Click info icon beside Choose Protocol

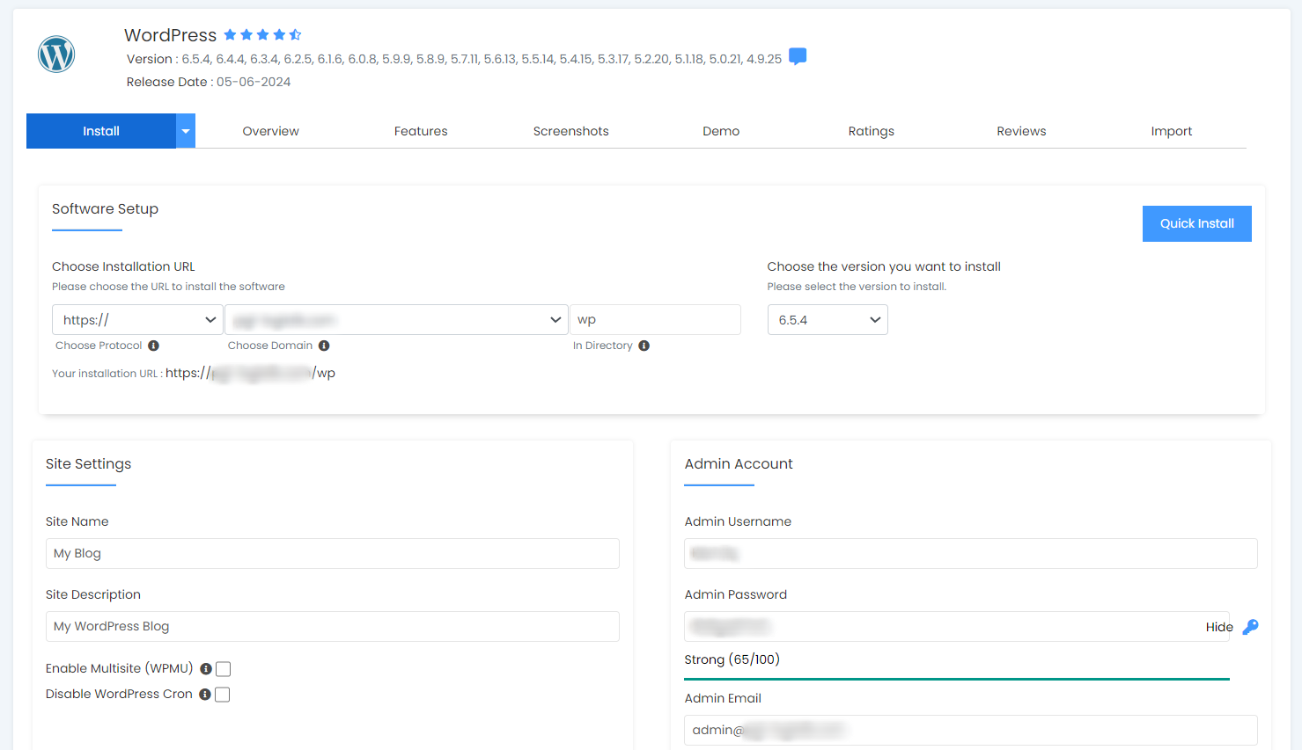coord(153,345)
